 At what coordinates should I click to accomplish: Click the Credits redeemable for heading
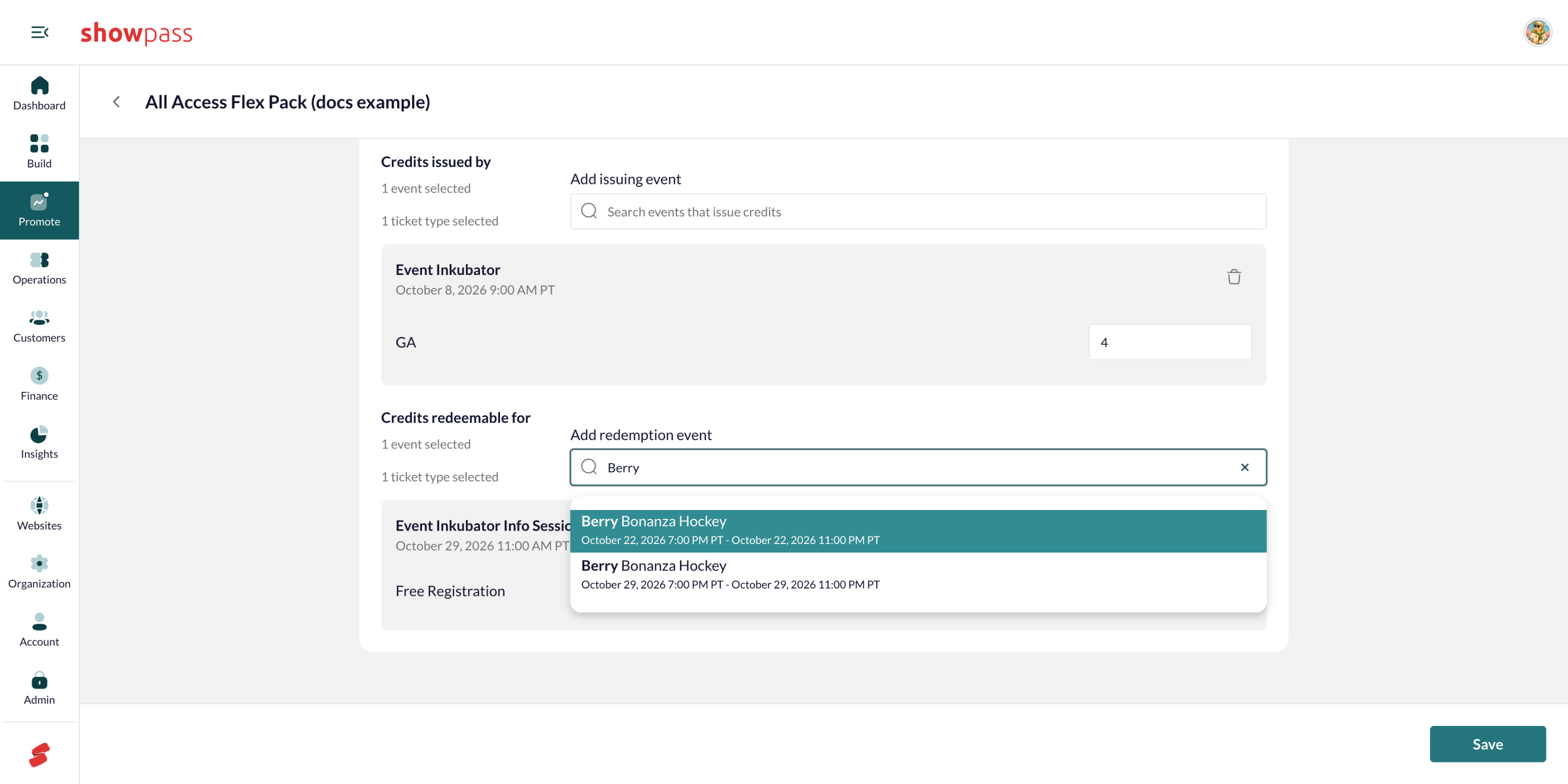(455, 417)
